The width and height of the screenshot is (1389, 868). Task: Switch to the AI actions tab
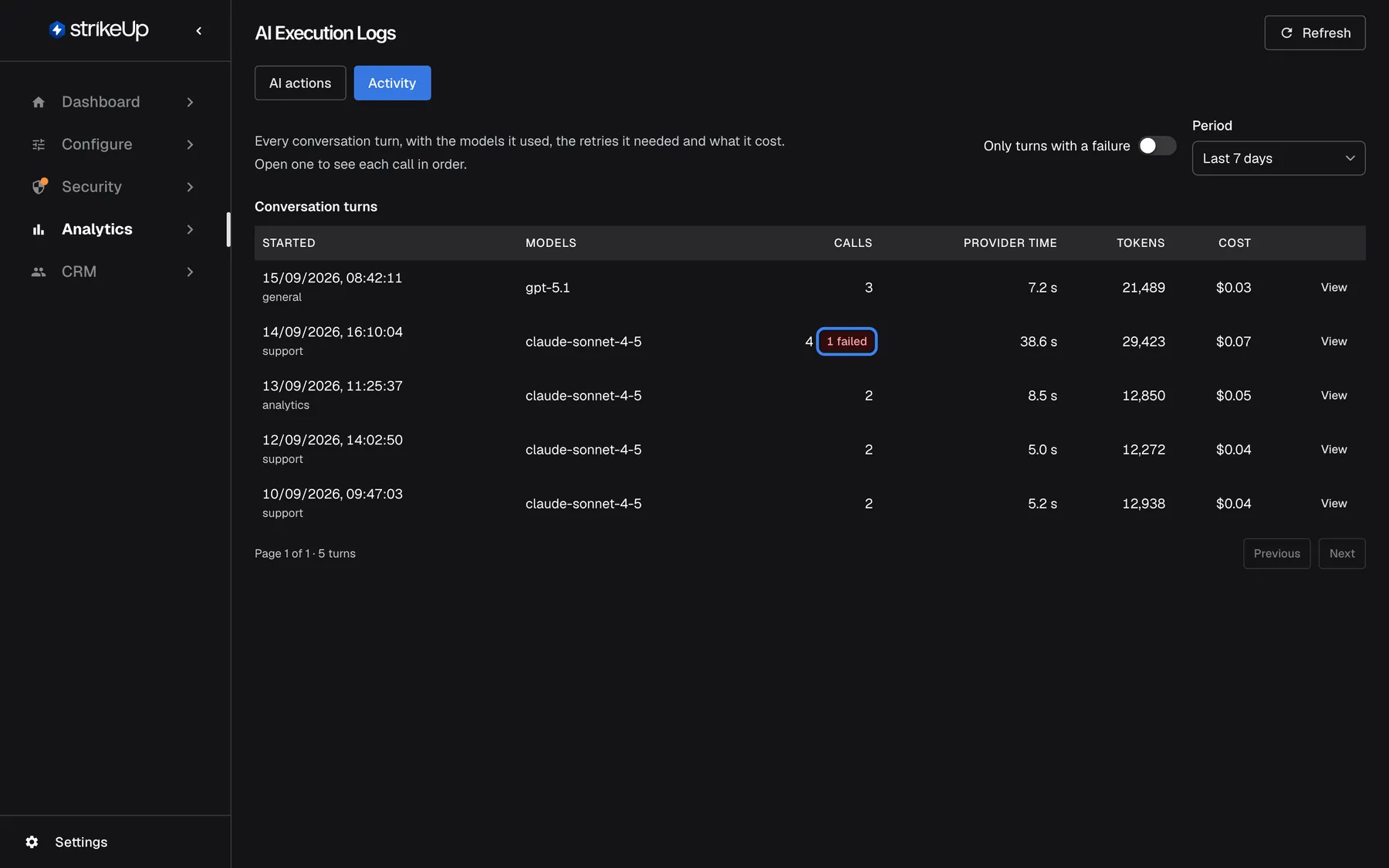300,83
